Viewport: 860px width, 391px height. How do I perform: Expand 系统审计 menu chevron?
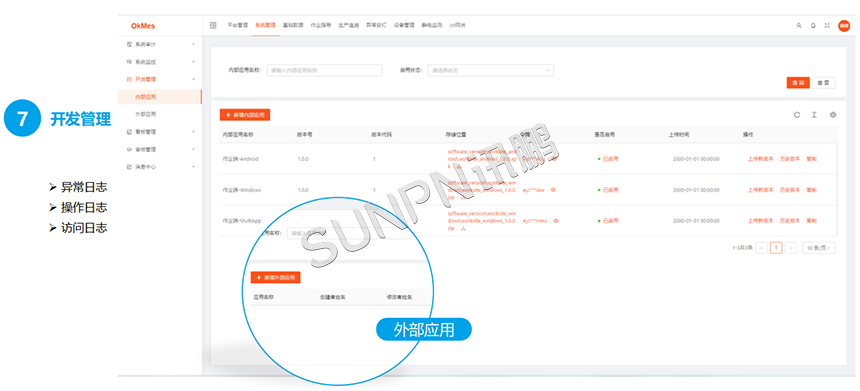tap(194, 44)
